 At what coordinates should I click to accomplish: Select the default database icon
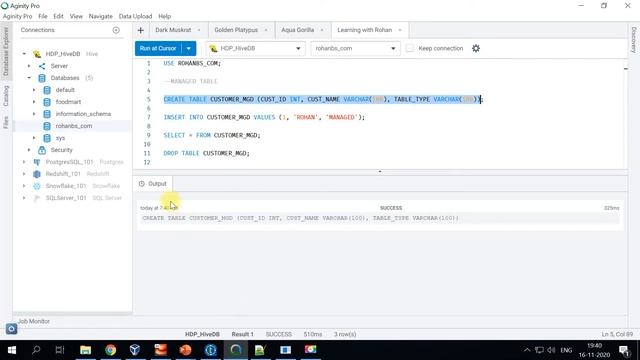47,90
